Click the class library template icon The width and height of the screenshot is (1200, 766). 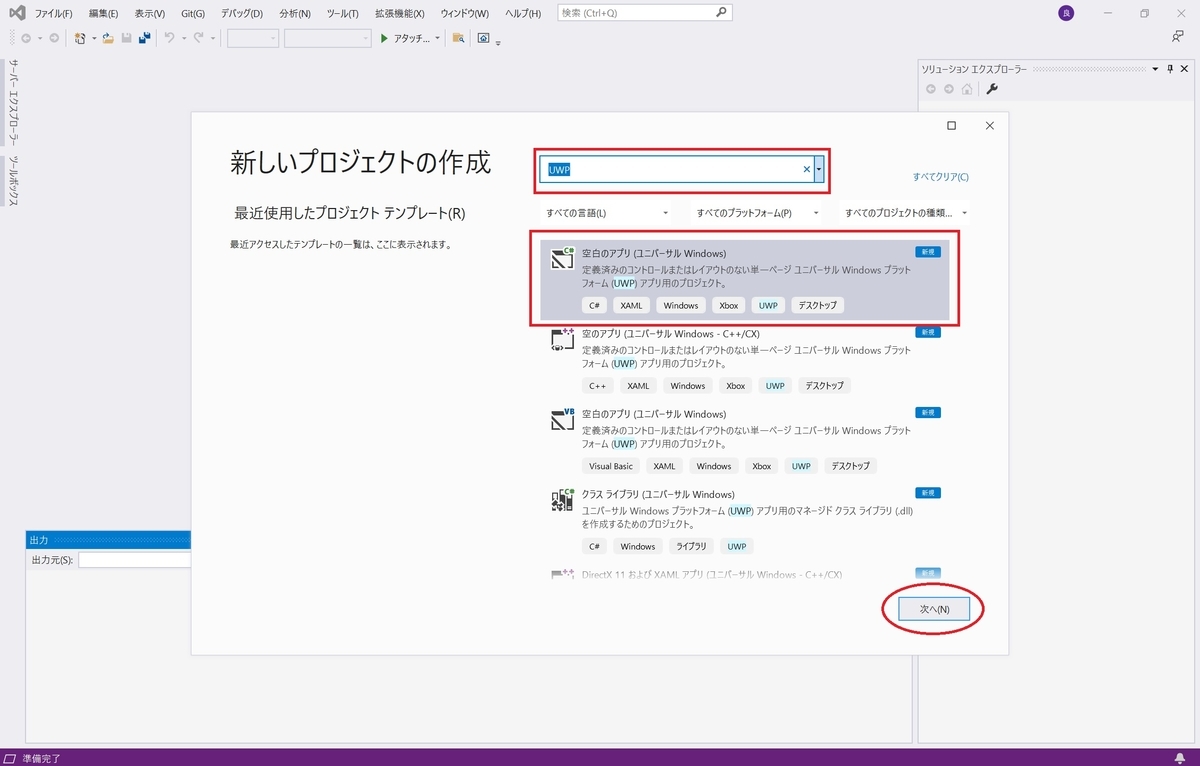(562, 501)
